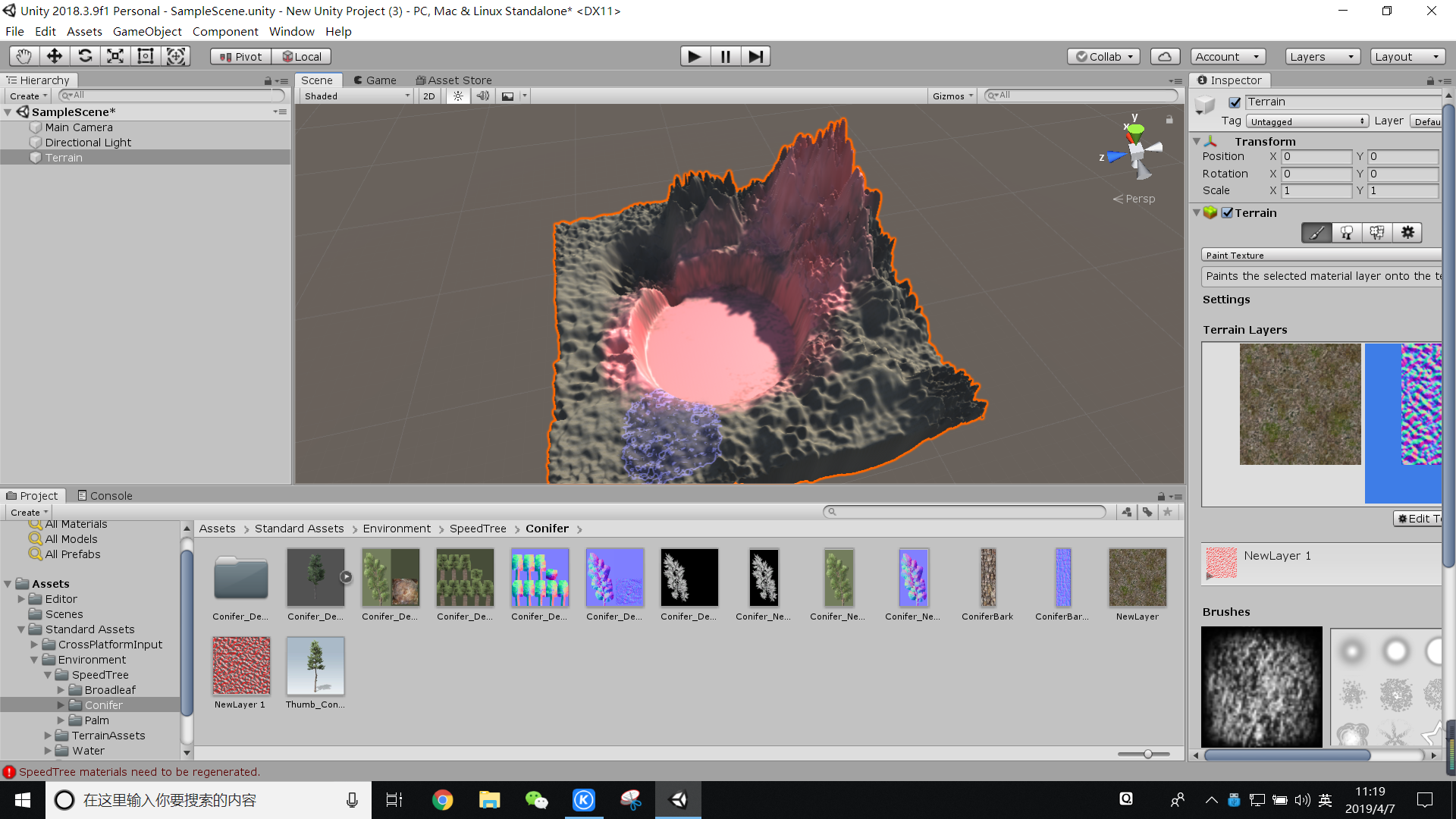The width and height of the screenshot is (1456, 819).
Task: Open the Shaded draw mode dropdown
Action: (x=356, y=96)
